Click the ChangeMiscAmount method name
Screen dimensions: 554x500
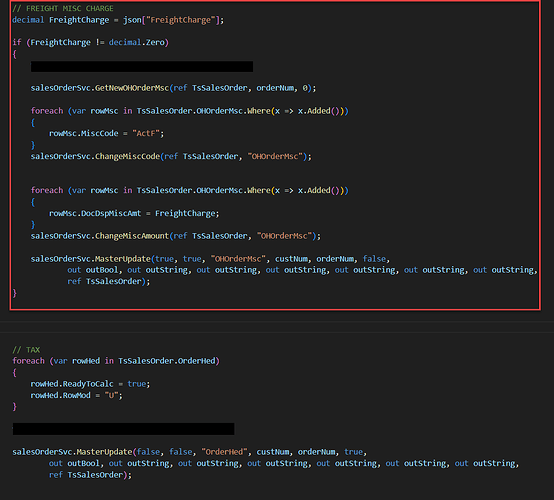pyautogui.click(x=132, y=236)
